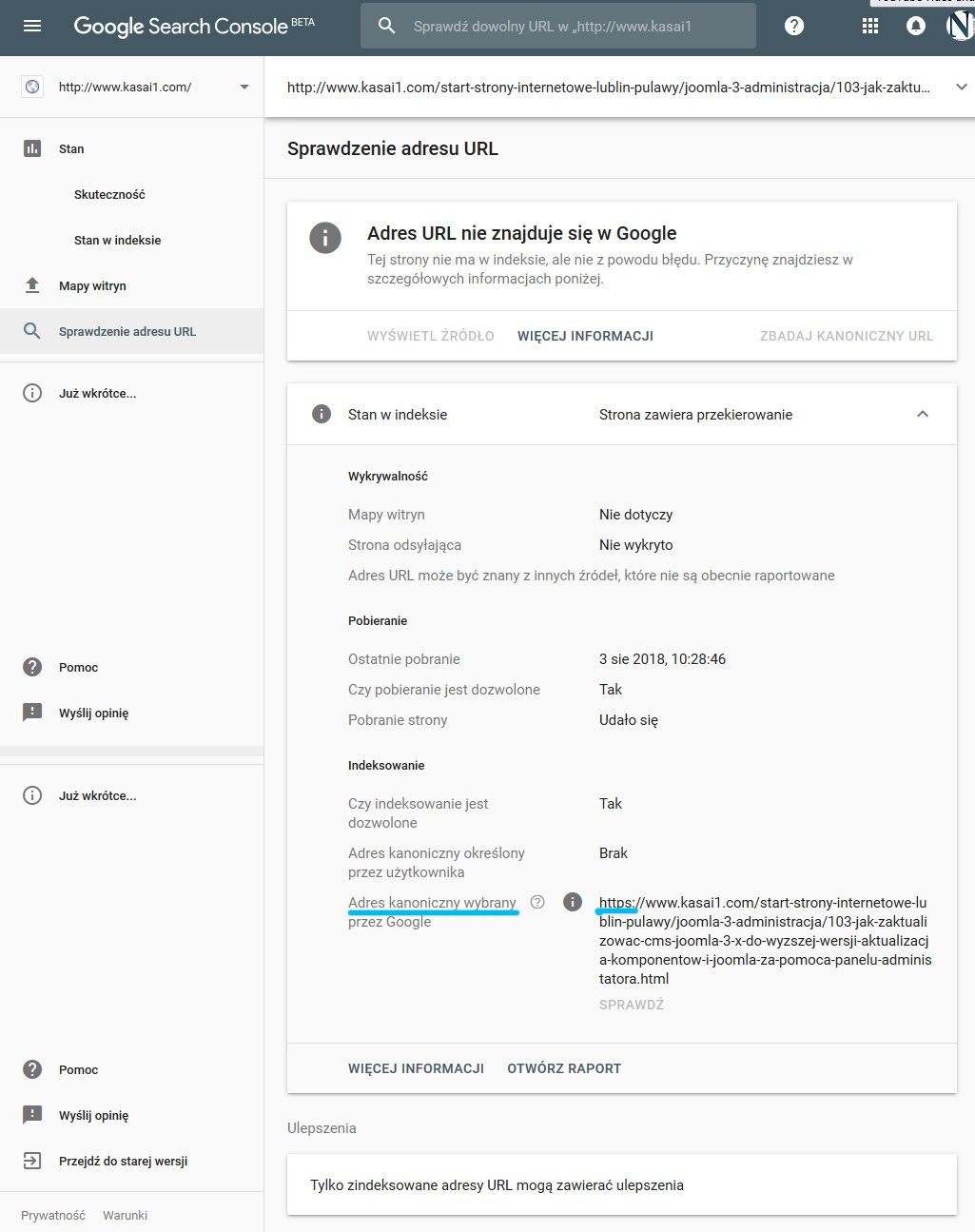Expand the inspected URL chevron at the top right

961,87
